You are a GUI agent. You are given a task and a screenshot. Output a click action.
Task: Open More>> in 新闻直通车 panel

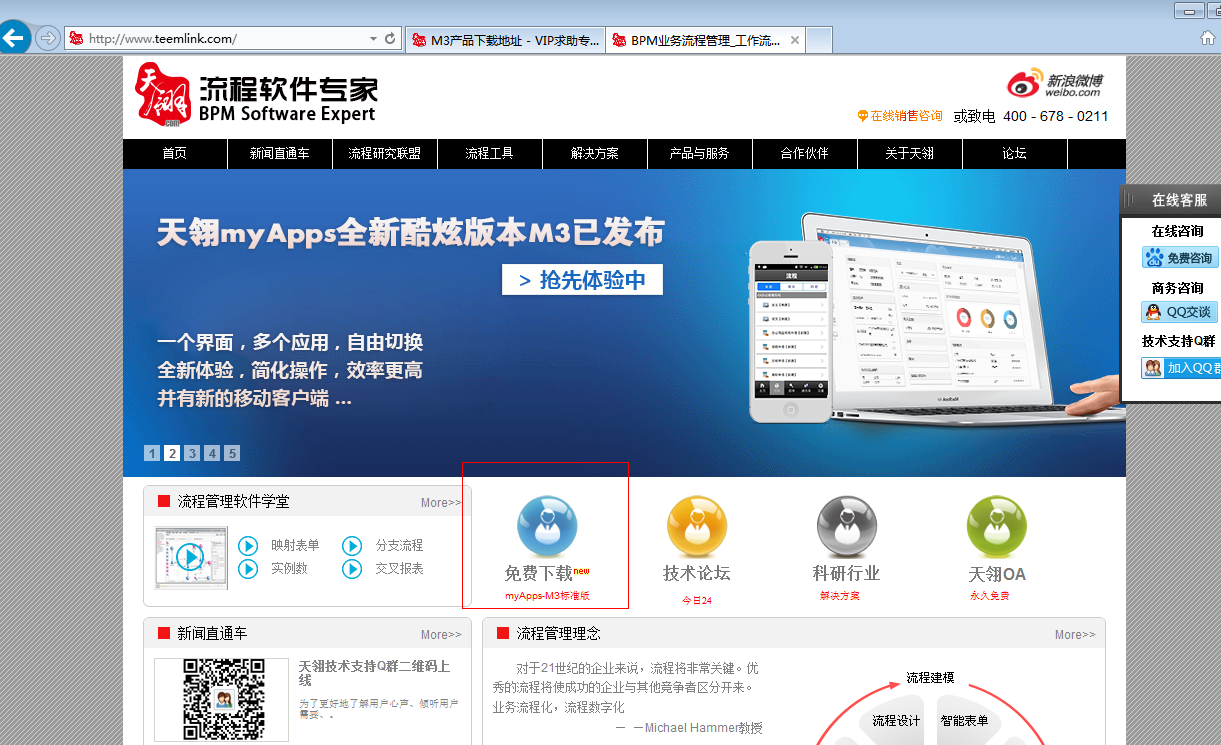(x=441, y=635)
